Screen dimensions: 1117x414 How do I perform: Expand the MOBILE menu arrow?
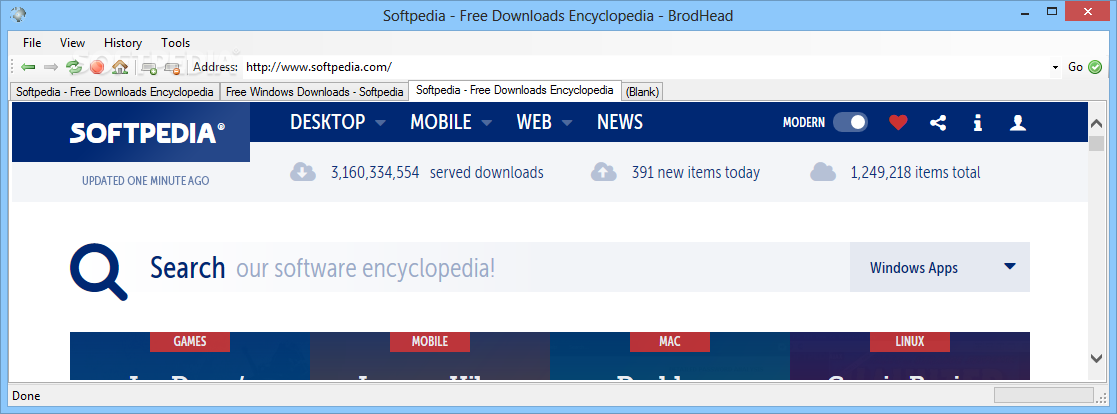coord(487,123)
